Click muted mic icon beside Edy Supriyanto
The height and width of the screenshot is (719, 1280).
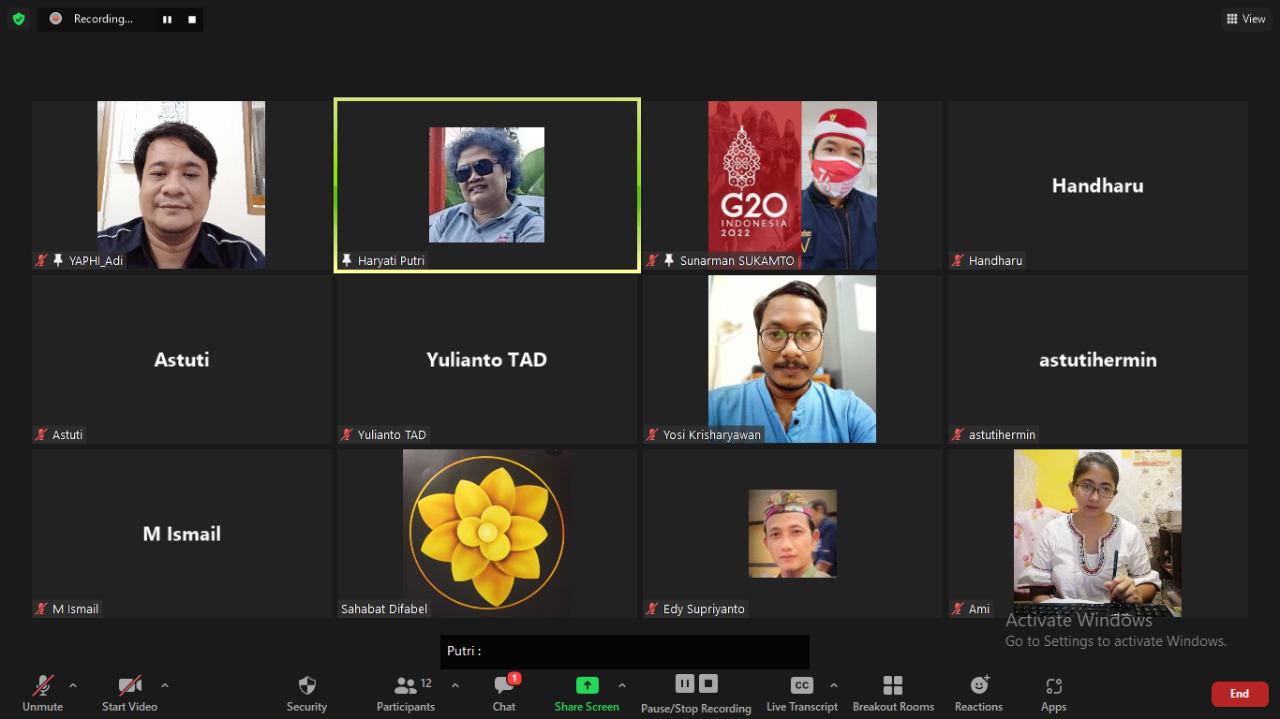coord(653,609)
